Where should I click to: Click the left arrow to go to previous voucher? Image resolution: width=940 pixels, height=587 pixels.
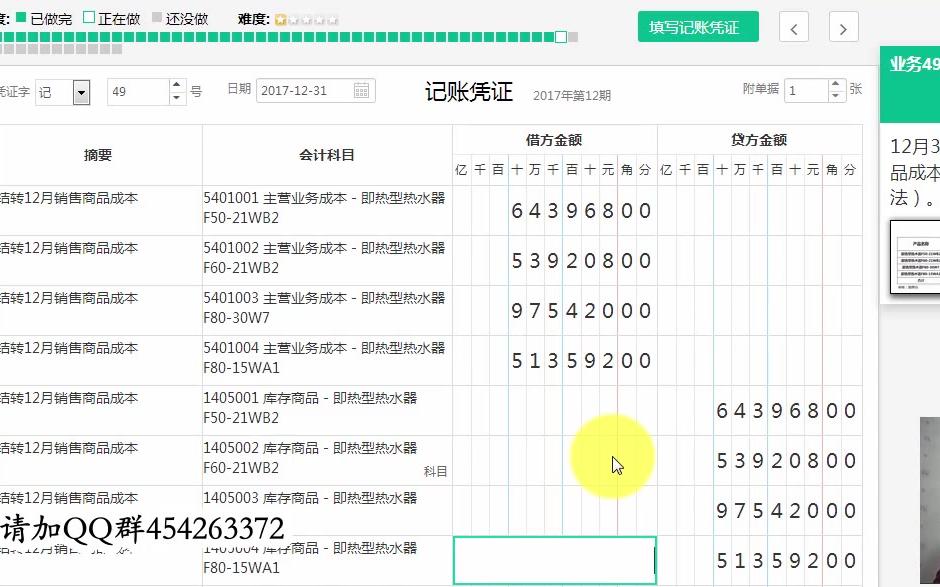(793, 27)
